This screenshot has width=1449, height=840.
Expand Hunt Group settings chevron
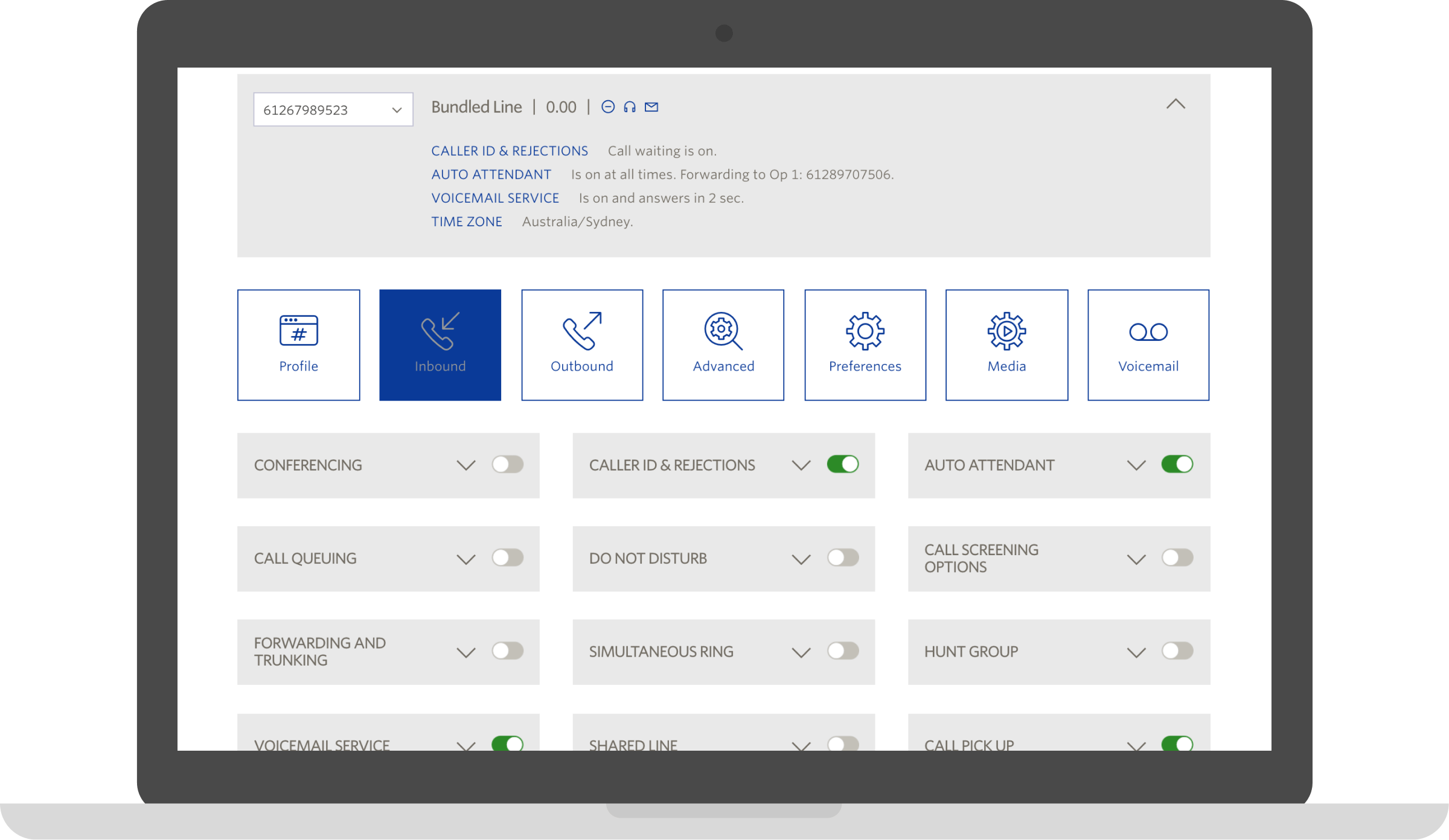[1136, 652]
